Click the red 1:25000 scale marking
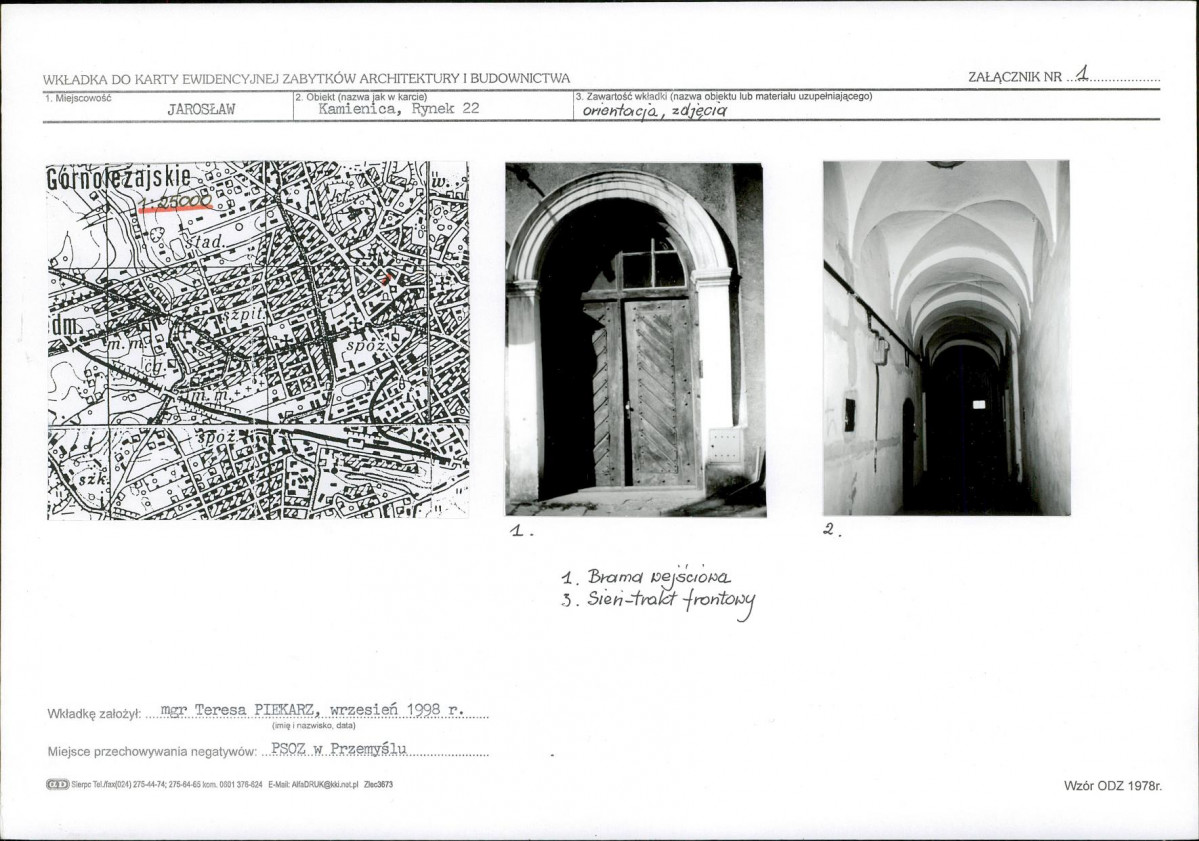The image size is (1199, 841). click(x=176, y=201)
